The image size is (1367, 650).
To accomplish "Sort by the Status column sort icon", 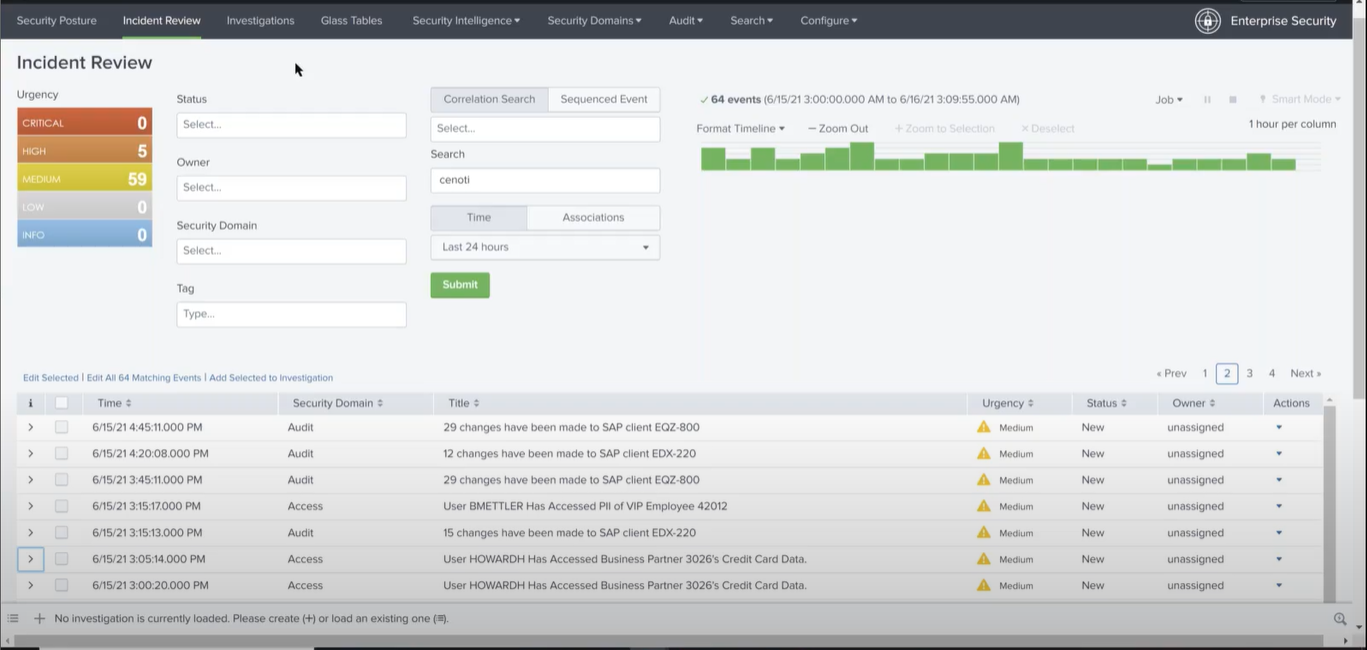I will pos(1124,403).
